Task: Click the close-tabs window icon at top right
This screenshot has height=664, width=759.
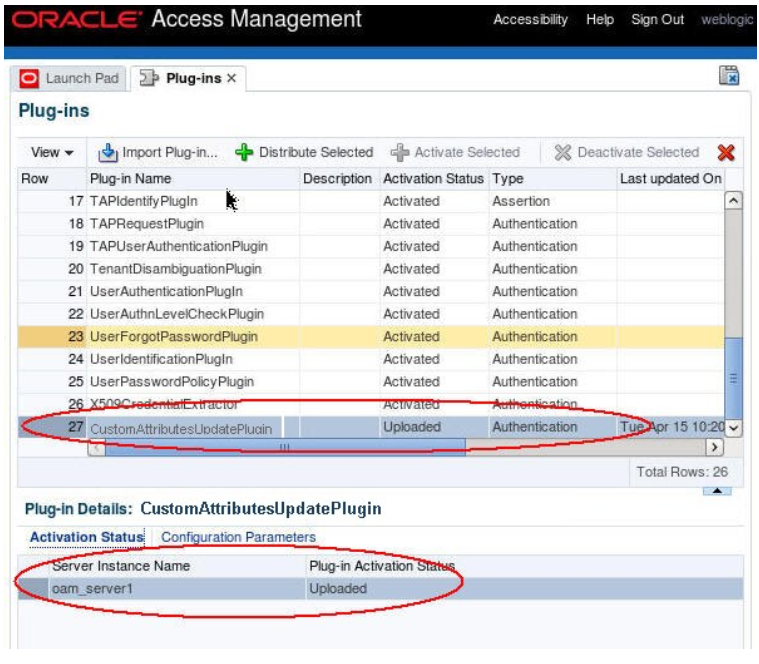Action: [x=729, y=75]
